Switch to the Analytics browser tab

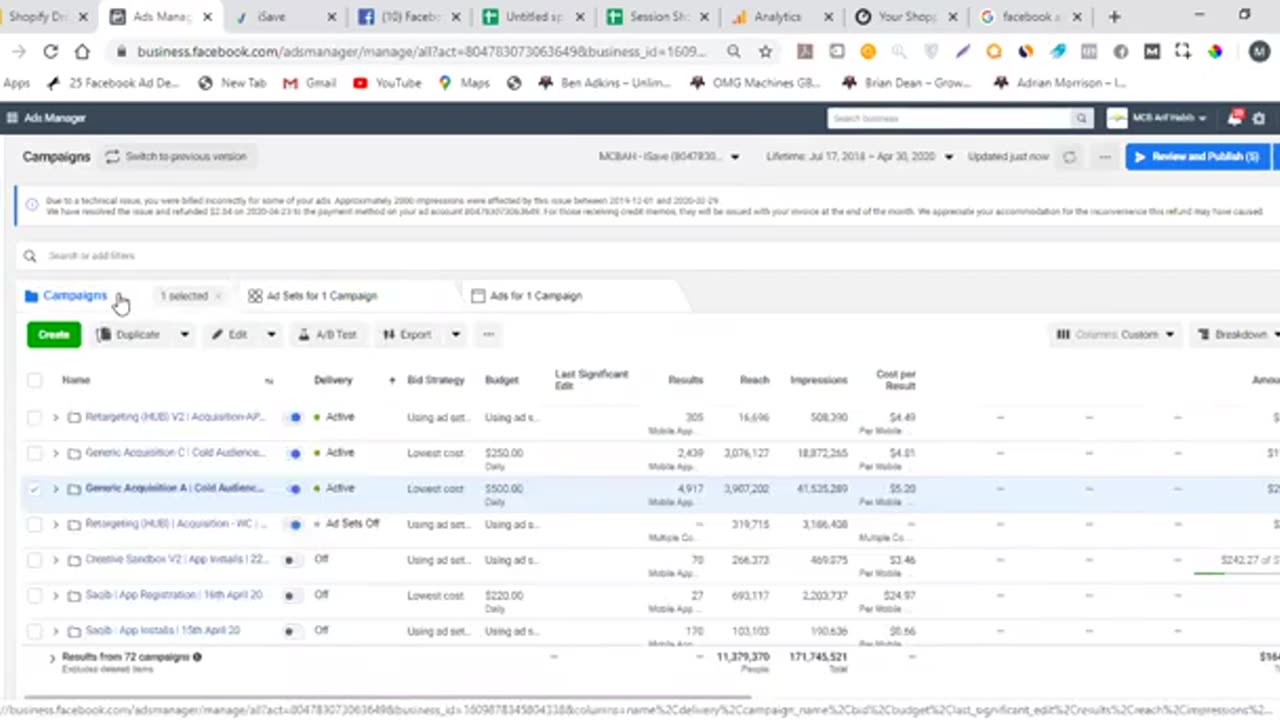point(778,17)
